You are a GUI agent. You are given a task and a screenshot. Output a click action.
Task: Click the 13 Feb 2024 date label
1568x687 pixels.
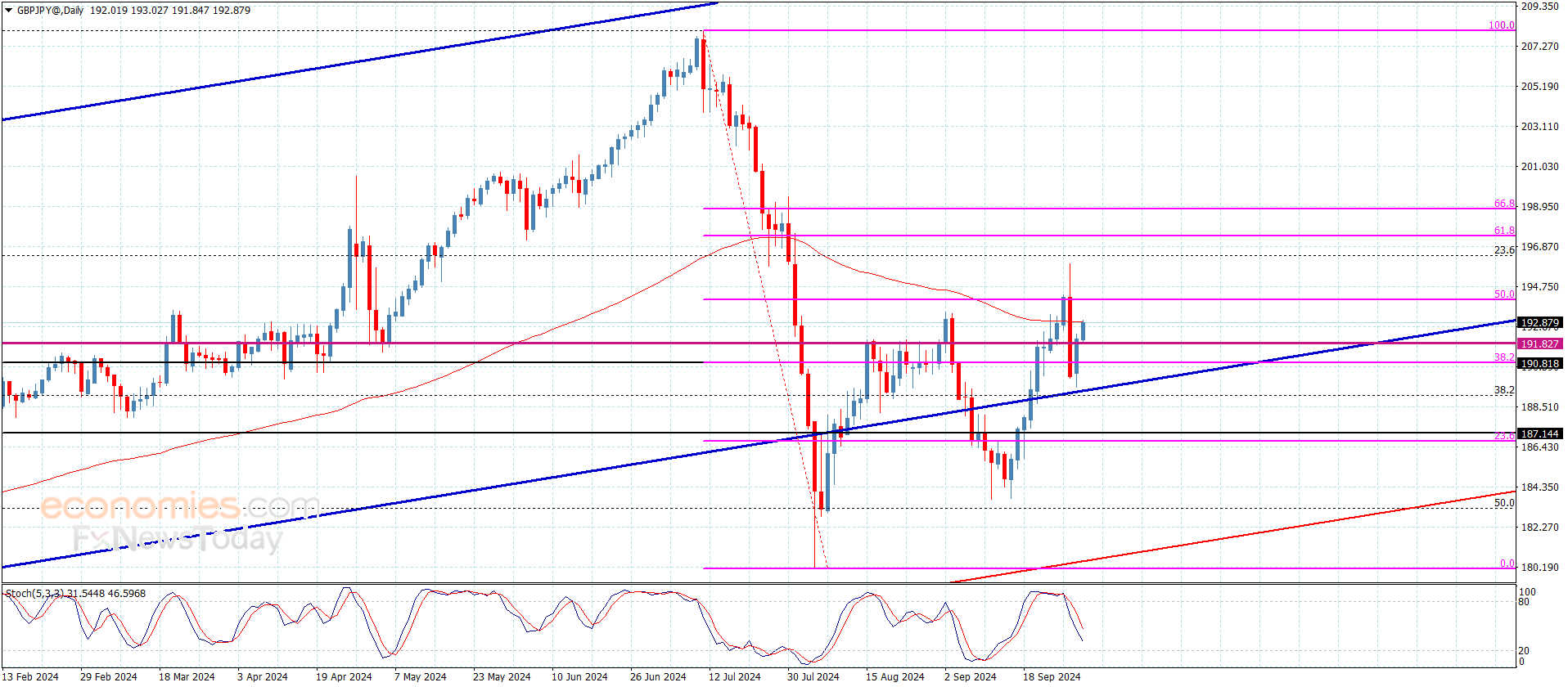(30, 677)
